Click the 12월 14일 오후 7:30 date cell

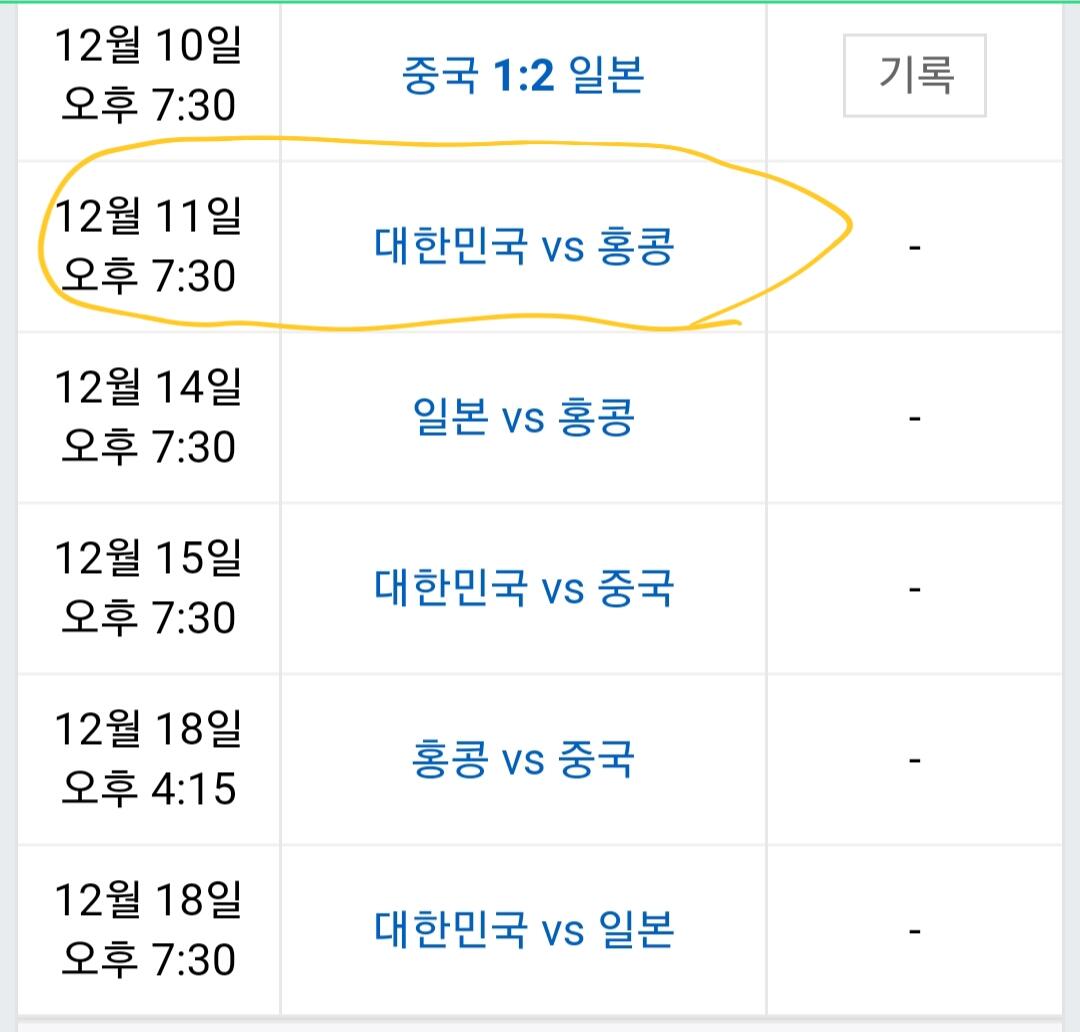pos(148,417)
